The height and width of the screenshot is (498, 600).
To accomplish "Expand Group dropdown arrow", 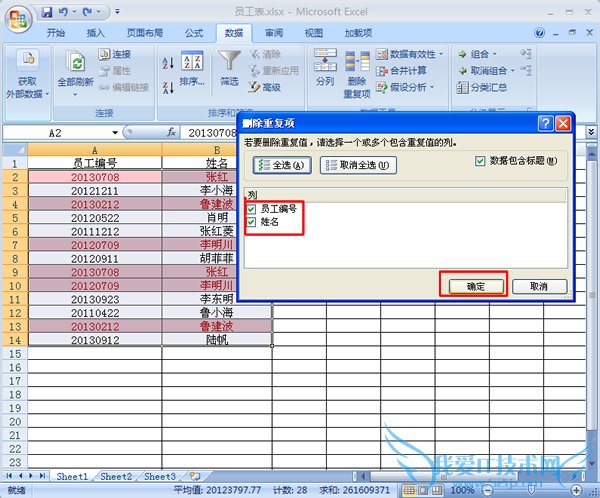I will coord(494,54).
